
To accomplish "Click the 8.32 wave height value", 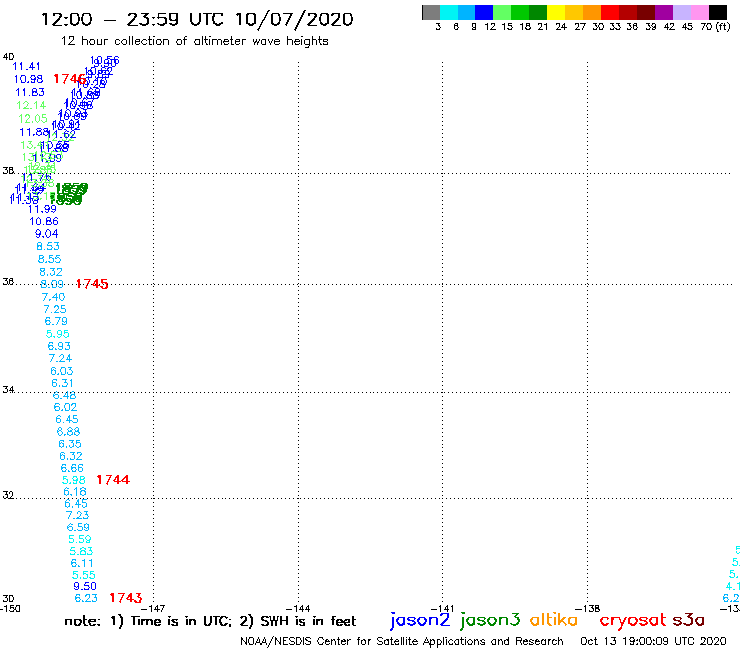I will tap(51, 272).
